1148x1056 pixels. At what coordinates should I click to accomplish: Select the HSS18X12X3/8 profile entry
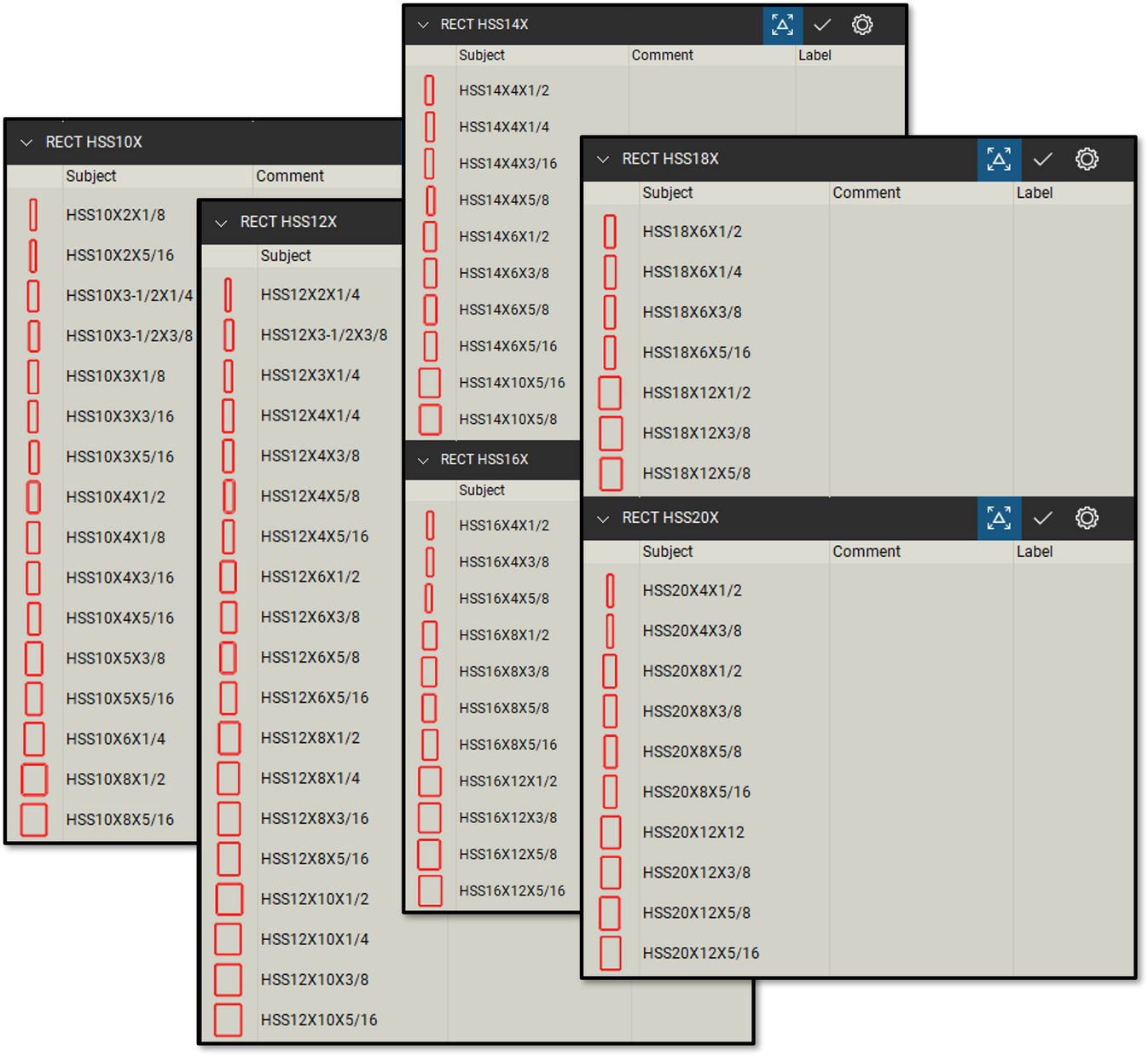pos(697,432)
